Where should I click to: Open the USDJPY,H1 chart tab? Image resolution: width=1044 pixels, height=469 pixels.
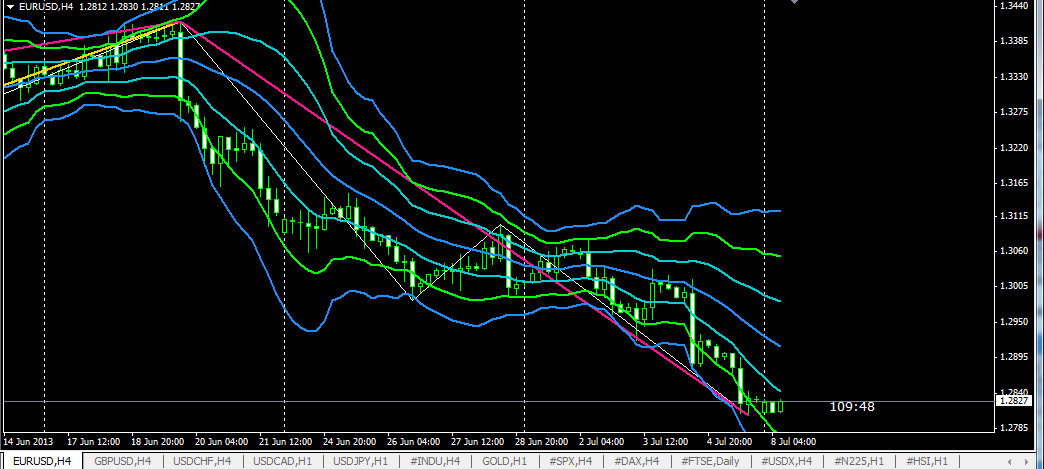(360, 461)
